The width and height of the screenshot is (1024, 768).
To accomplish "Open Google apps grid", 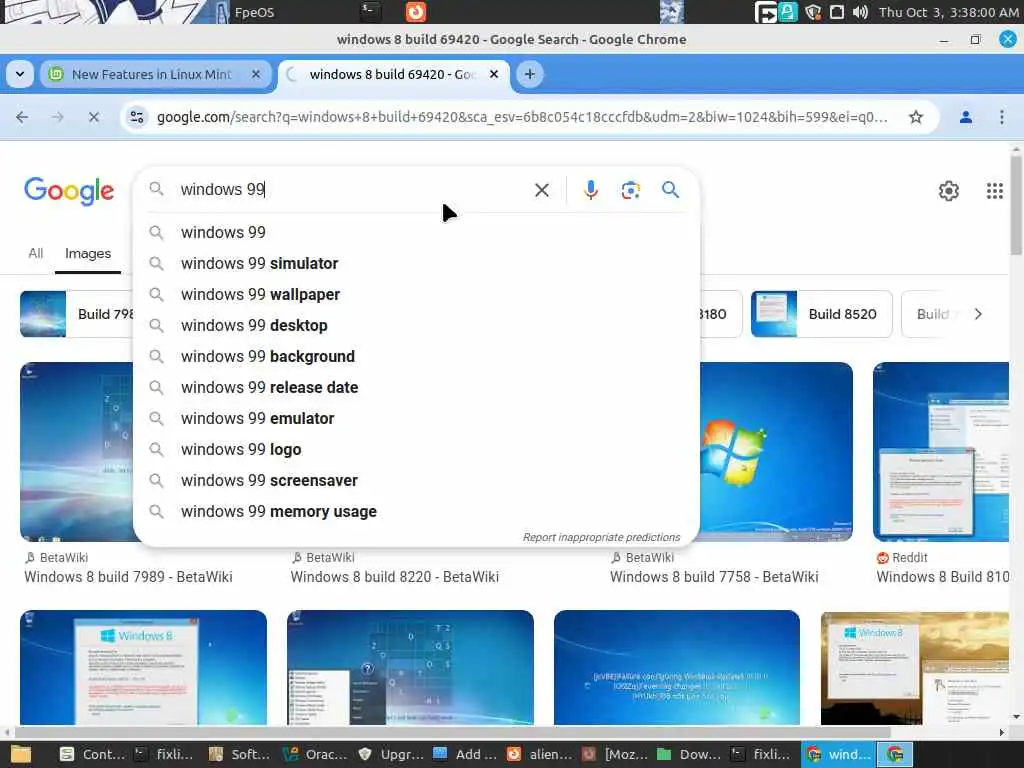I will 995,191.
